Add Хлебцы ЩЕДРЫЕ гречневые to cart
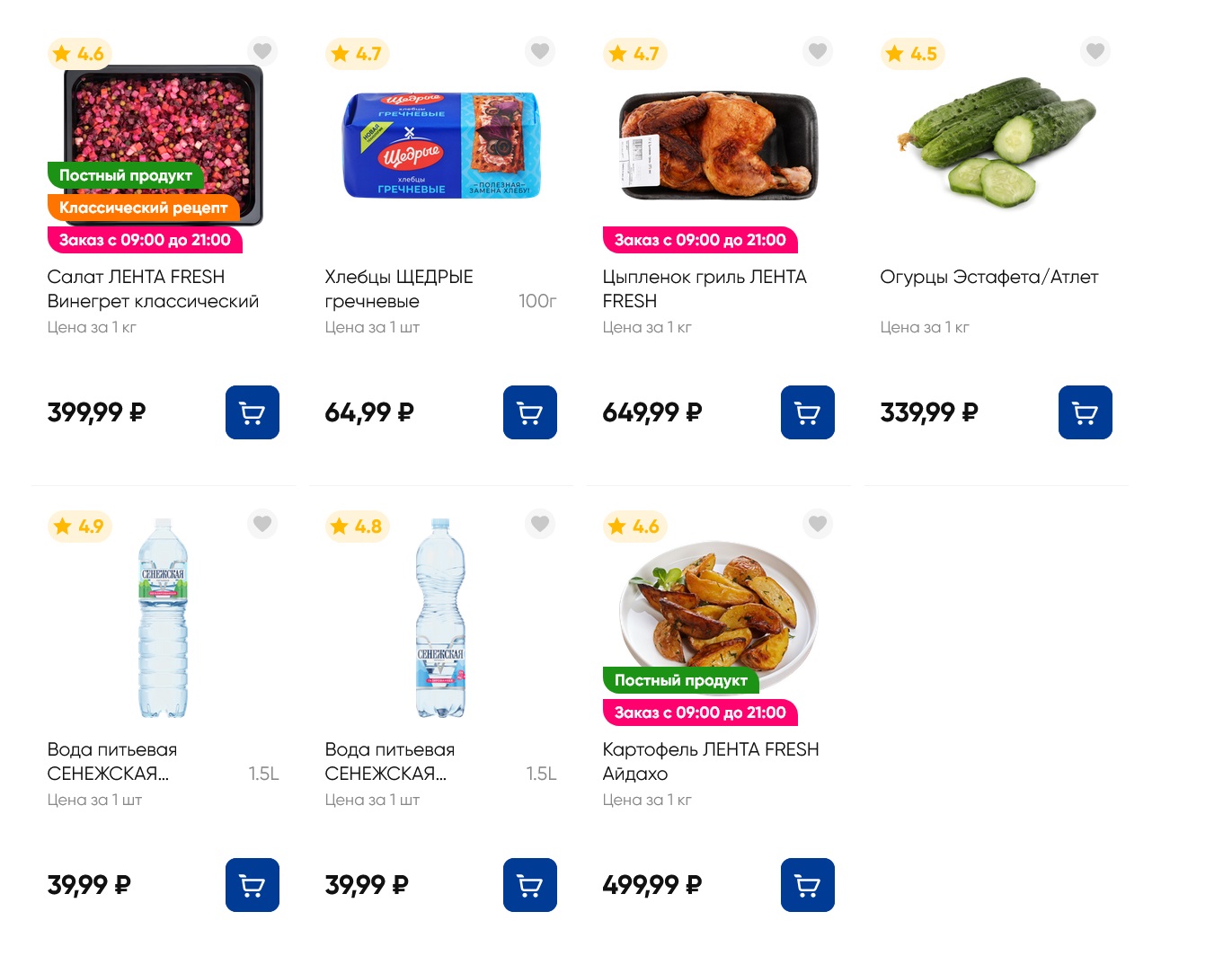The height and width of the screenshot is (956, 1232). (x=529, y=412)
